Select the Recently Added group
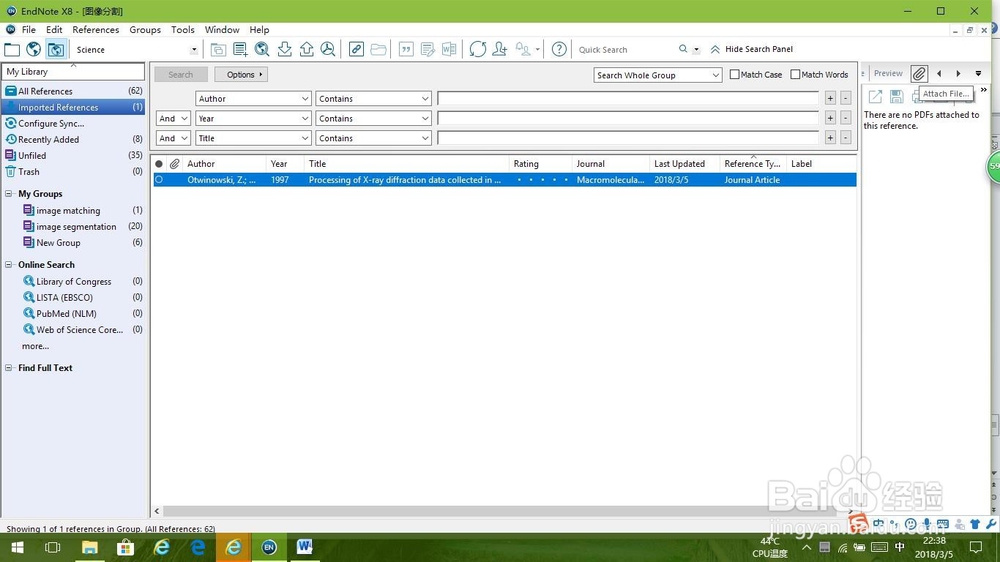This screenshot has width=1000, height=562. 73,140
